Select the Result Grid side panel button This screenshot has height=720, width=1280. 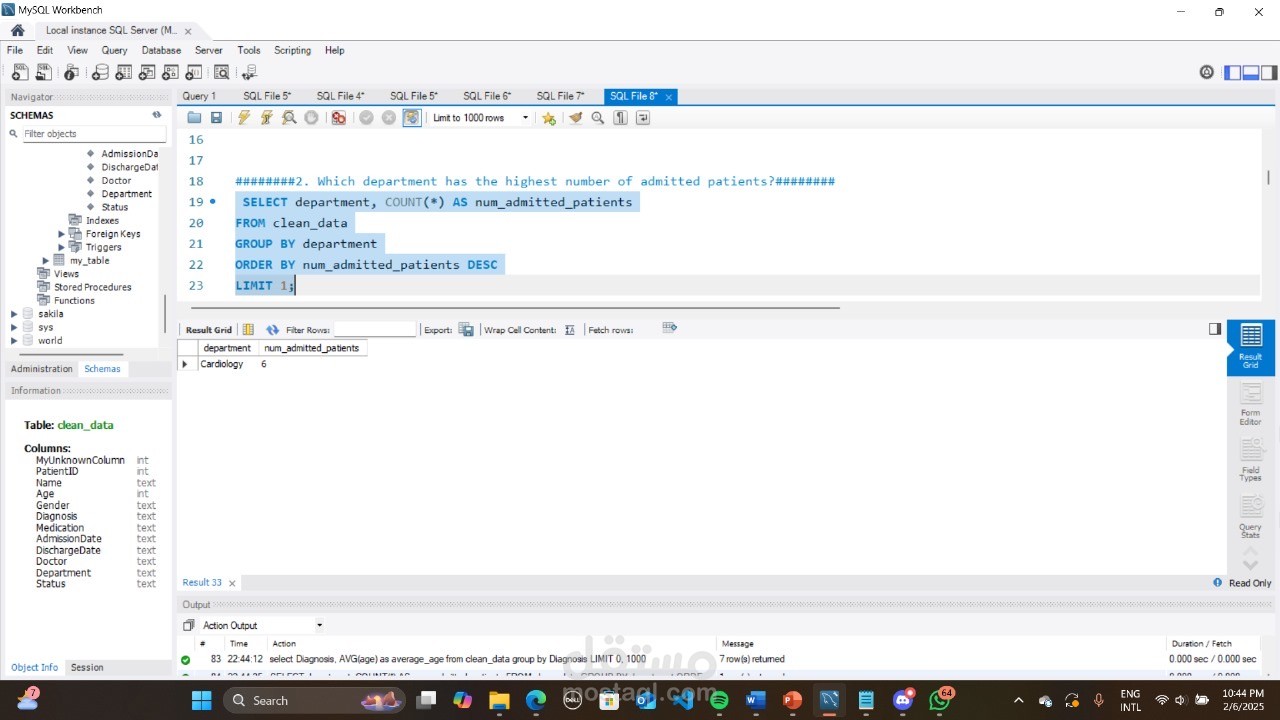[x=1251, y=347]
